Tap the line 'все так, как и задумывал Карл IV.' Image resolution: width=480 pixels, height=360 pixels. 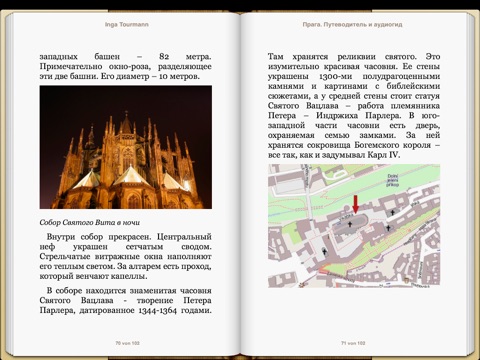[334, 155]
